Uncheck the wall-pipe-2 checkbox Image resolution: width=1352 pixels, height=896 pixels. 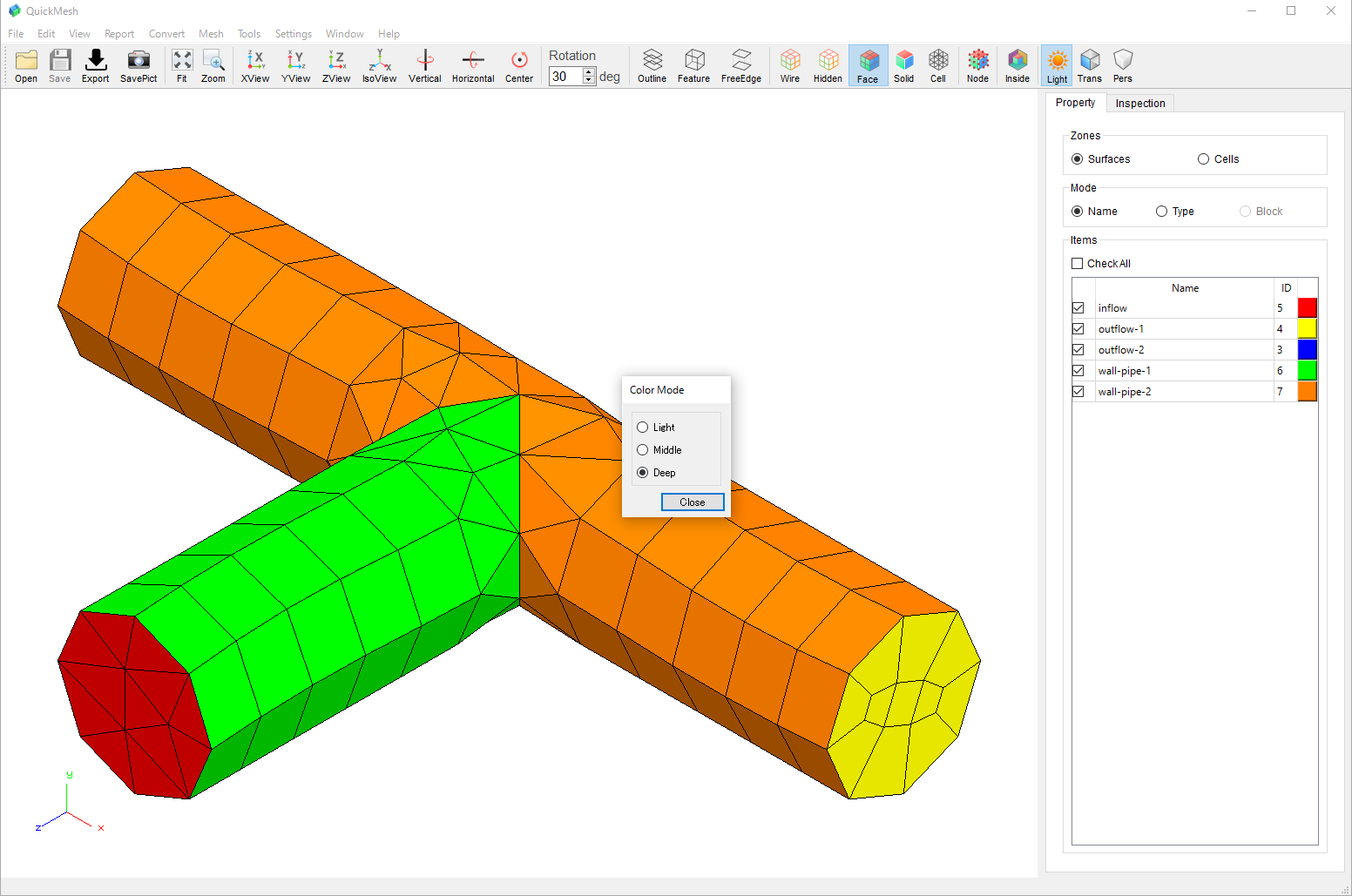(x=1078, y=392)
